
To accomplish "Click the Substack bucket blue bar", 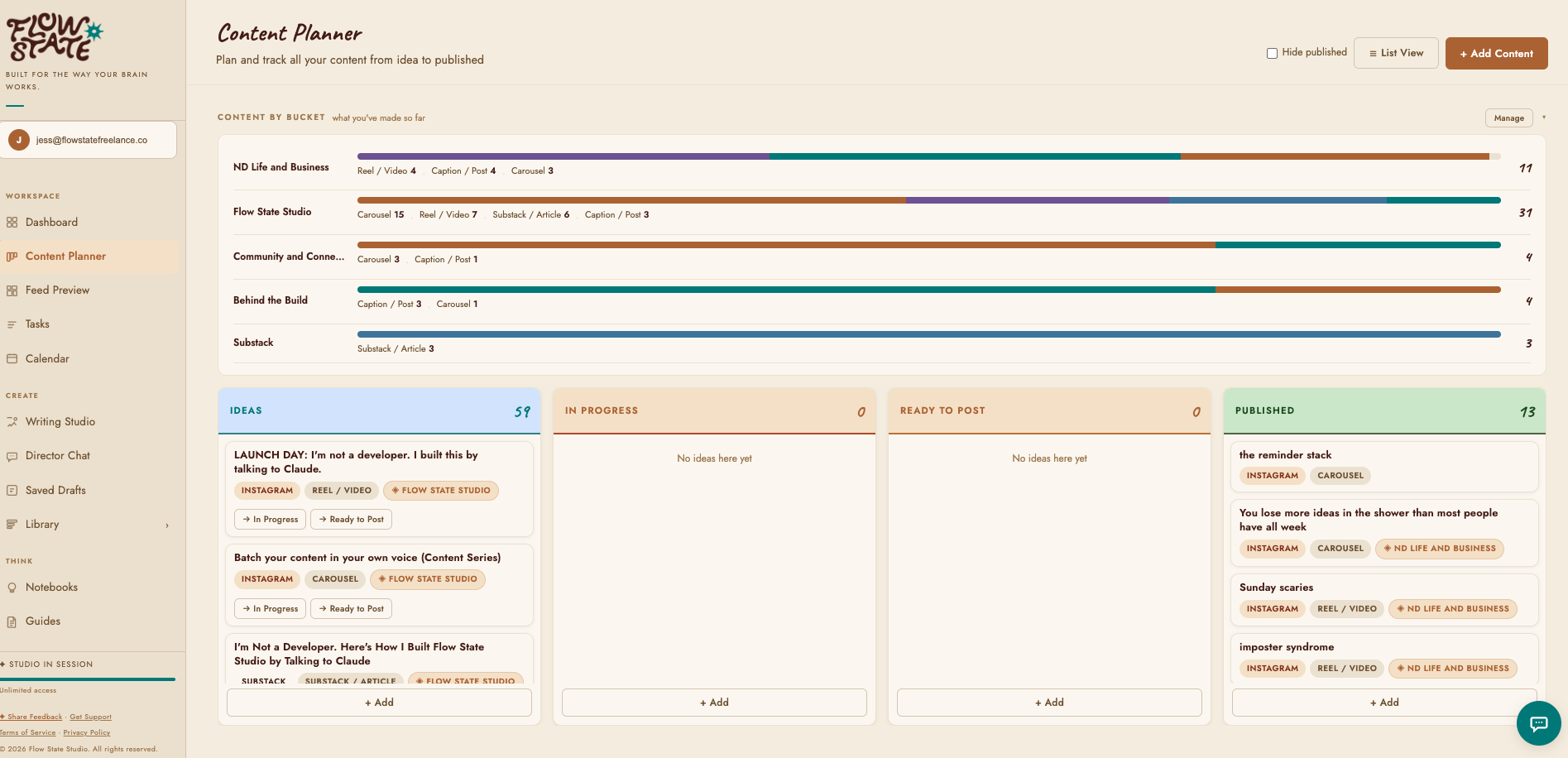I will (x=928, y=334).
